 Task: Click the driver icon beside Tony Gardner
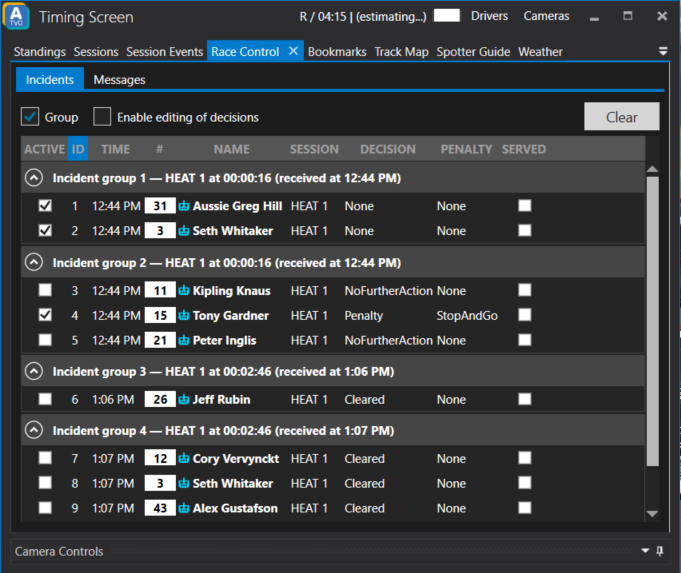[x=184, y=315]
